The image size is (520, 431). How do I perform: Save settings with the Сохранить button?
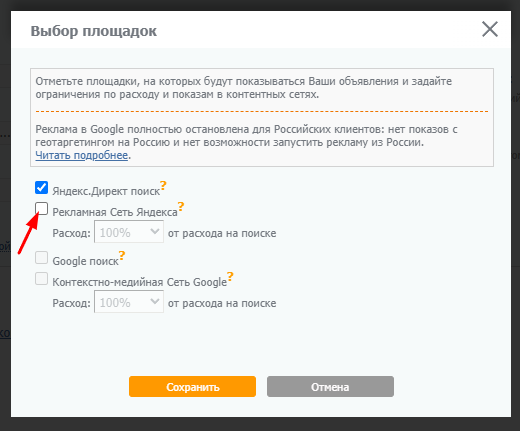(192, 387)
